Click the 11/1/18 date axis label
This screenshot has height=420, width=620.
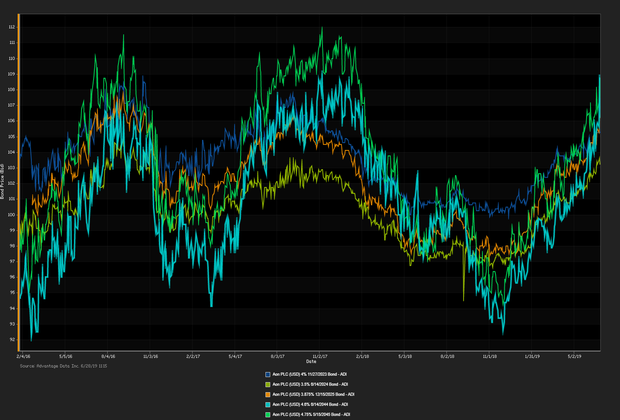click(x=490, y=356)
